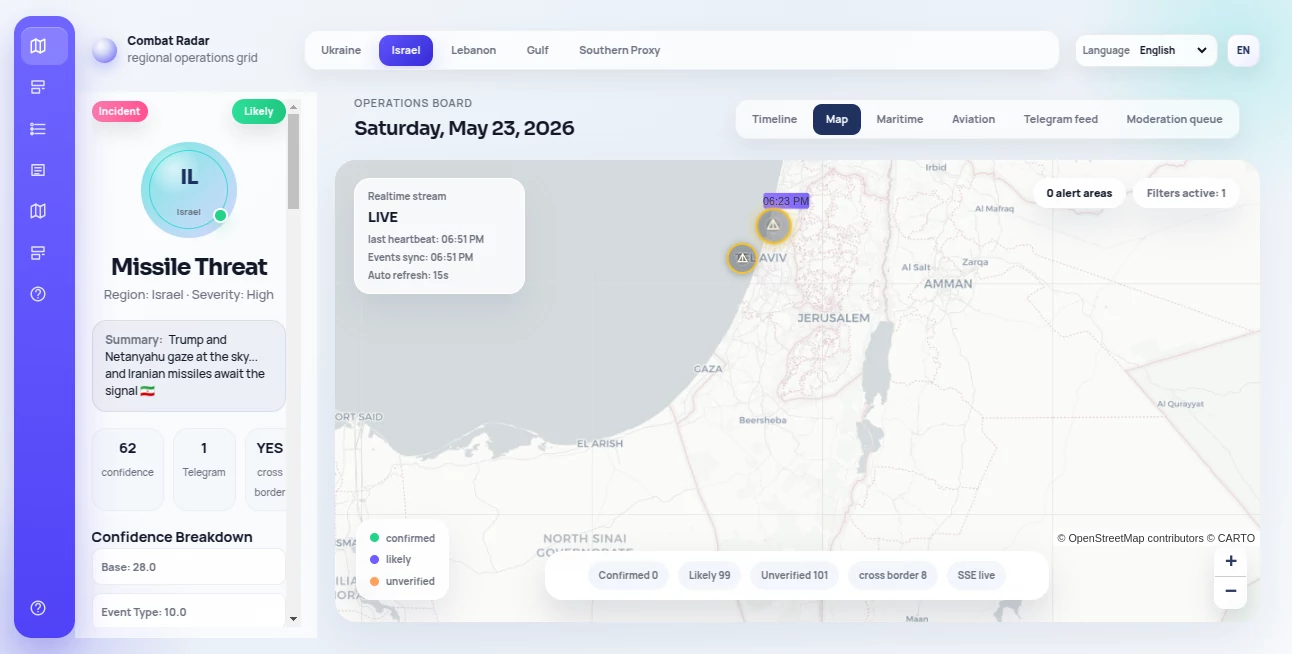This screenshot has width=1292, height=654.
Task: Click the GAZA label on map
Action: [x=708, y=369]
